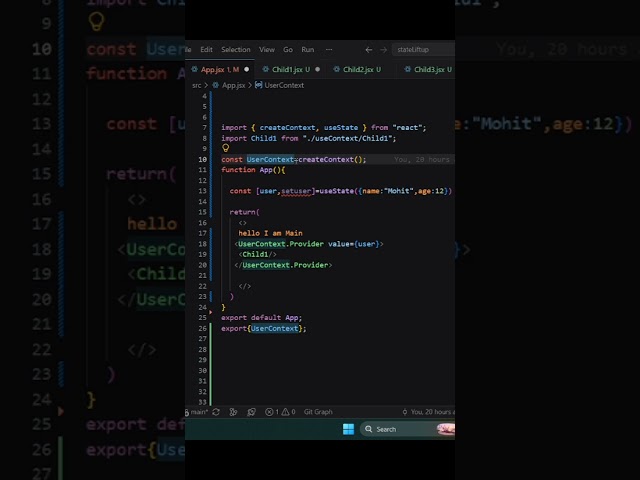Screen dimensions: 640x480
Task: Click 'export default App;' on line 25
Action: 262,318
